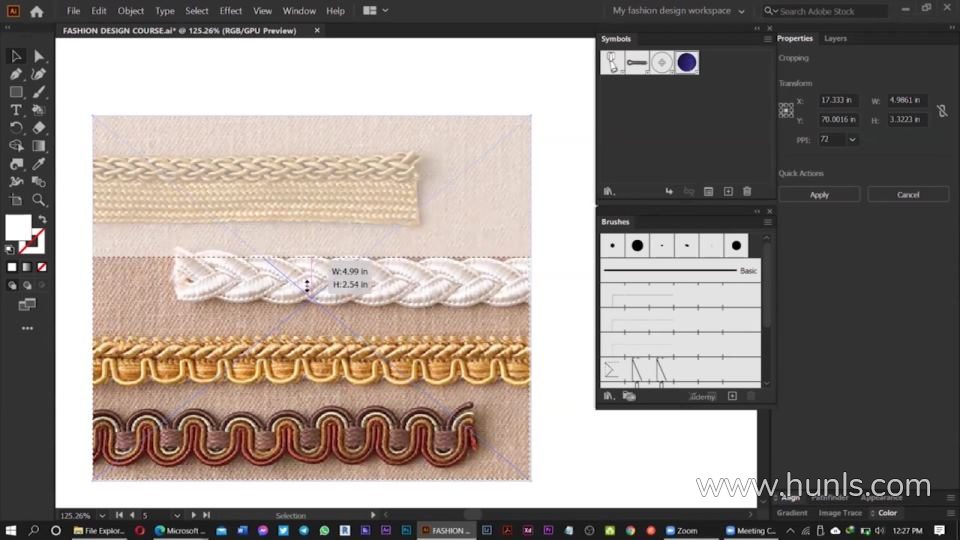Screen dimensions: 960x540
Task: Open Brush Libraries menu in Brushes panel
Action: click(609, 396)
